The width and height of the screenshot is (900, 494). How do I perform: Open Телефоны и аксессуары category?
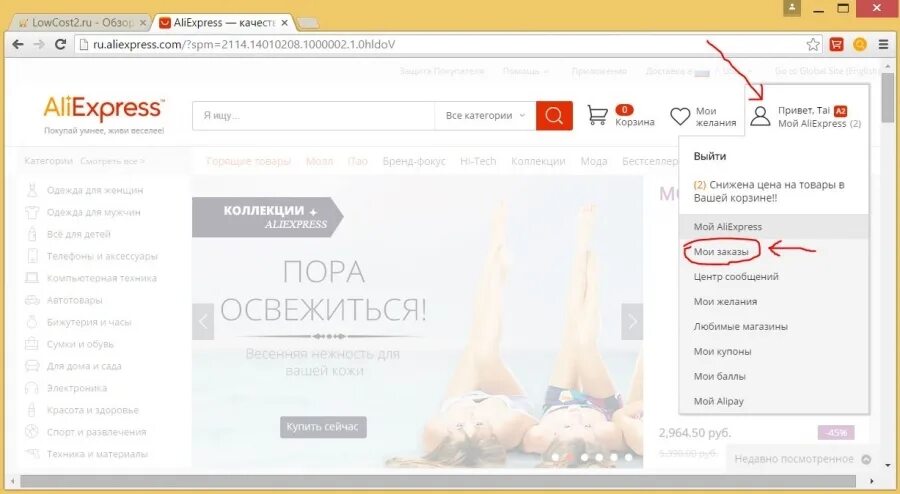(102, 256)
